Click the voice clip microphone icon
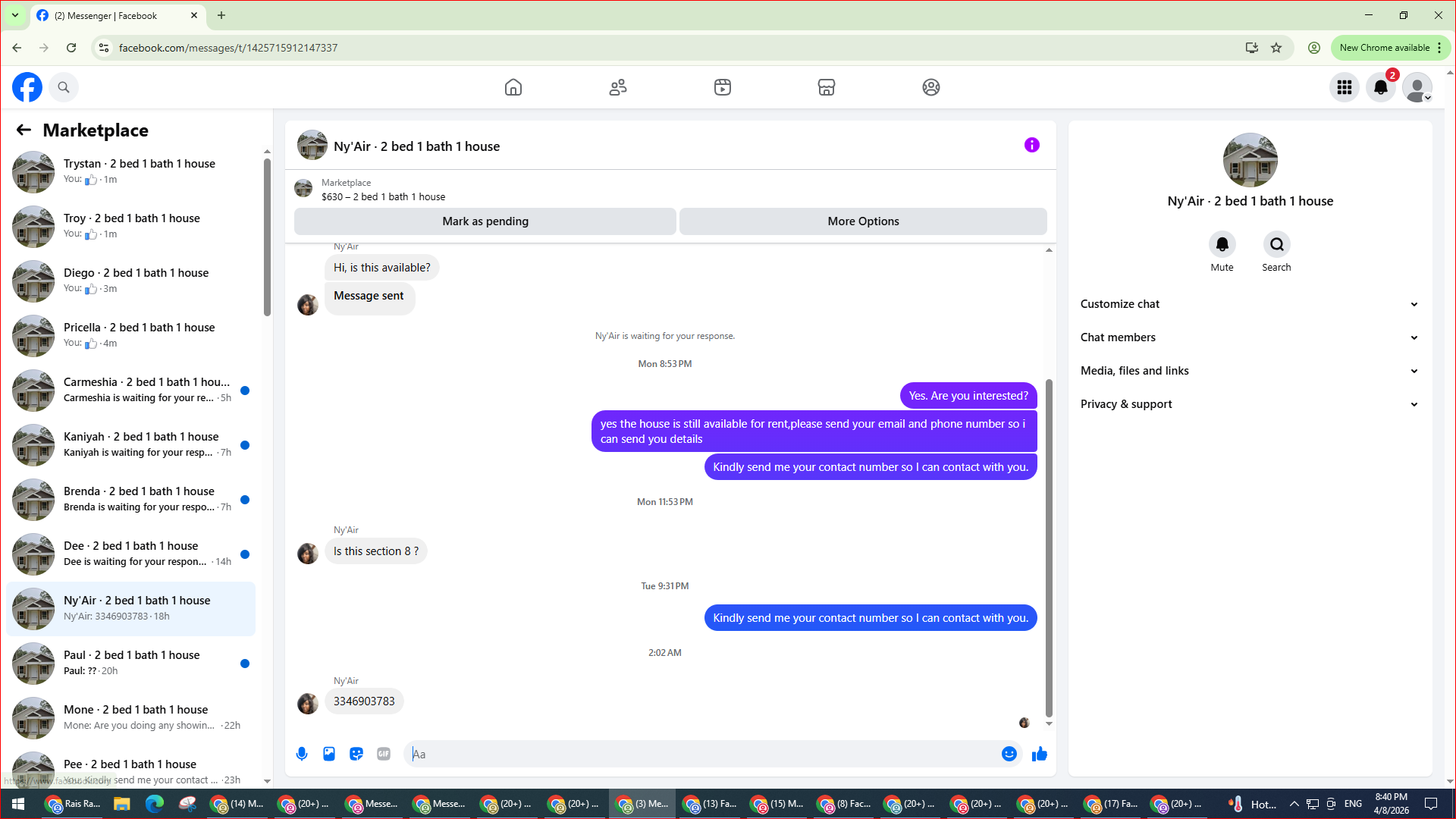1456x819 pixels. coord(302,754)
